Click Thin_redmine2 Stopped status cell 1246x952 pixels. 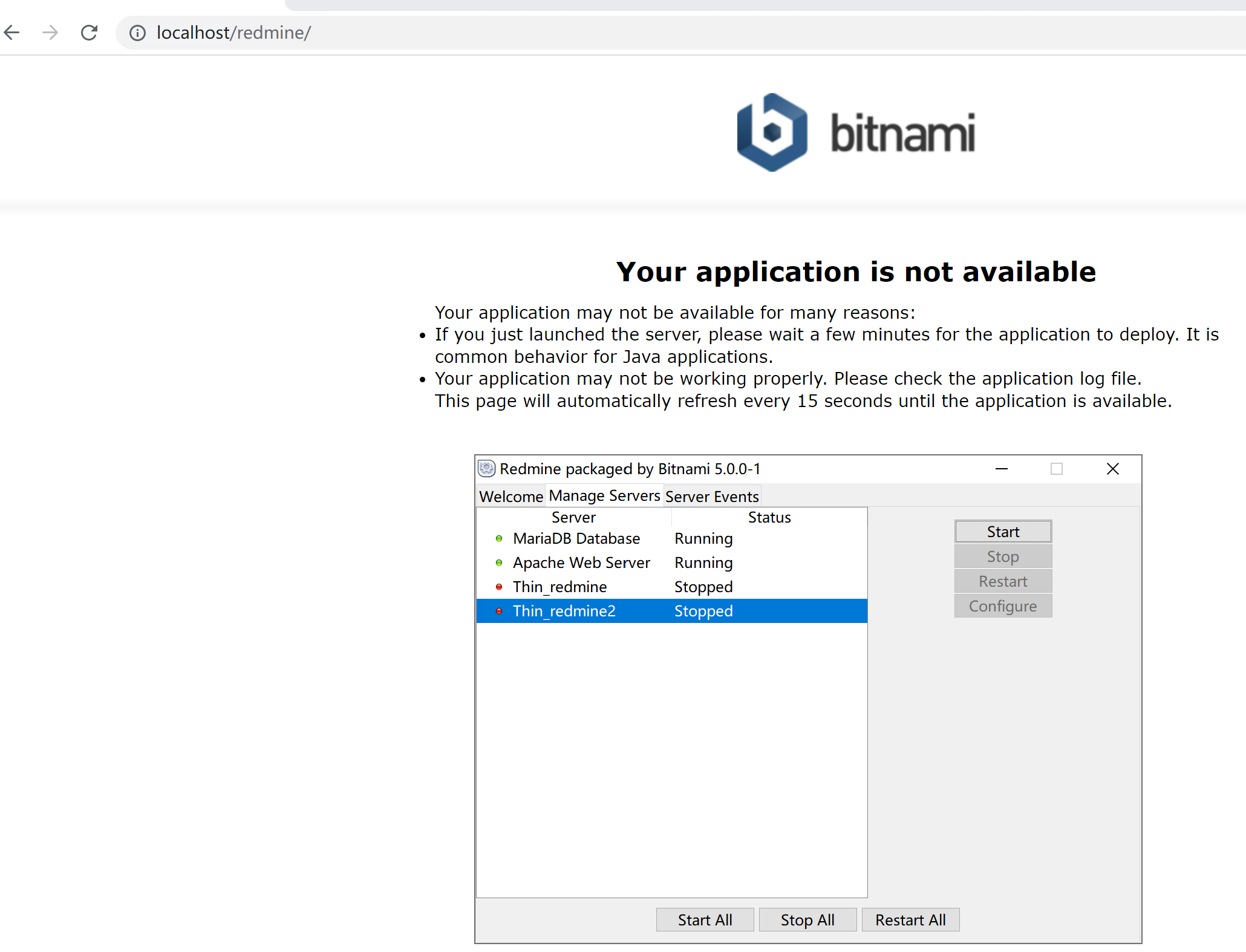pos(703,611)
